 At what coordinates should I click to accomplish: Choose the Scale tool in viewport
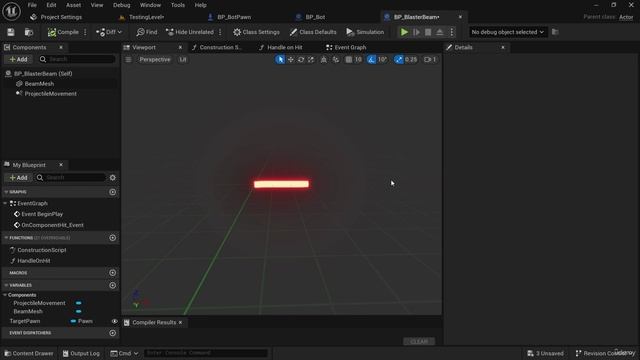tap(311, 60)
